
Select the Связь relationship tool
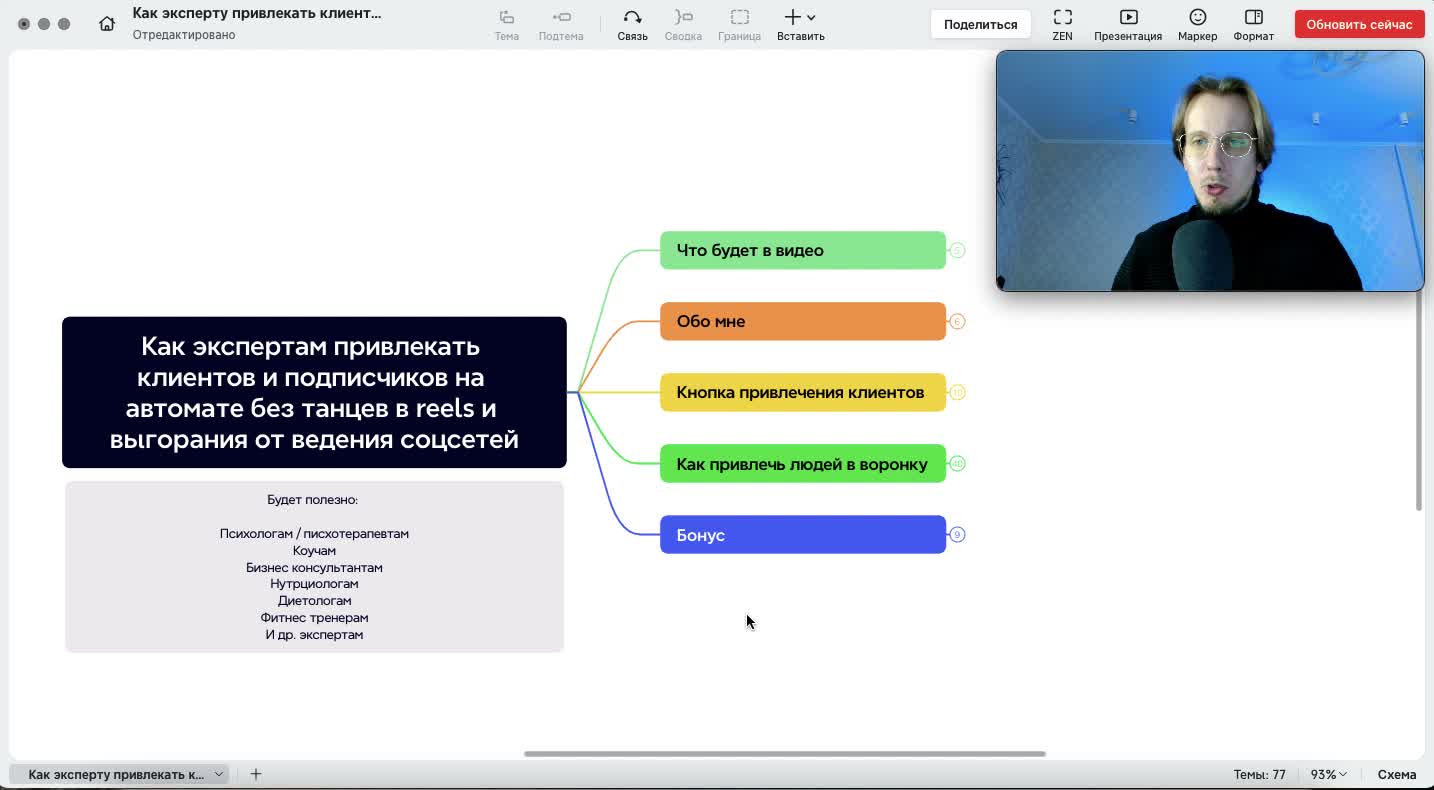tap(632, 24)
